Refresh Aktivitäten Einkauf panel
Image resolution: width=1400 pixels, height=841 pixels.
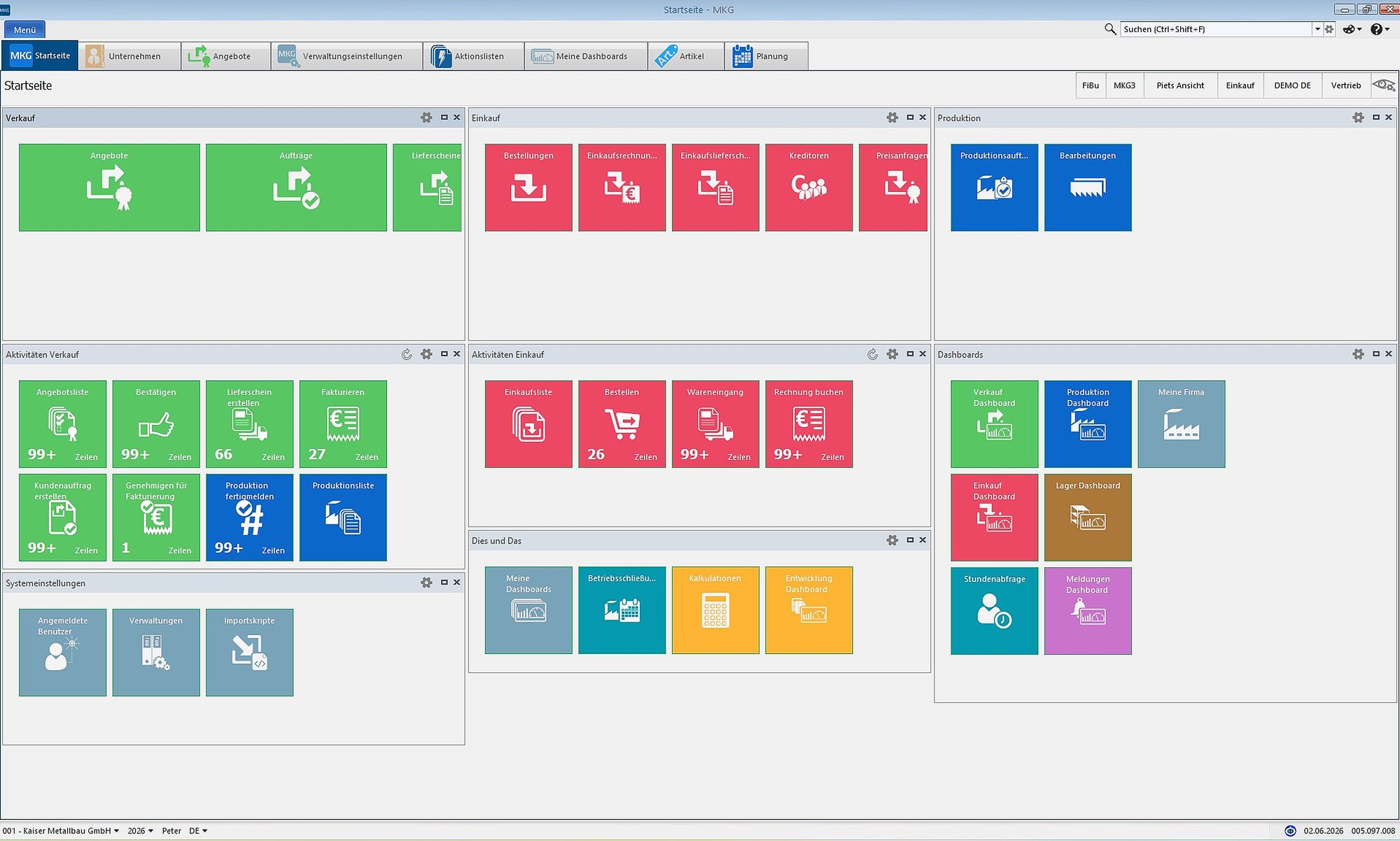[872, 354]
